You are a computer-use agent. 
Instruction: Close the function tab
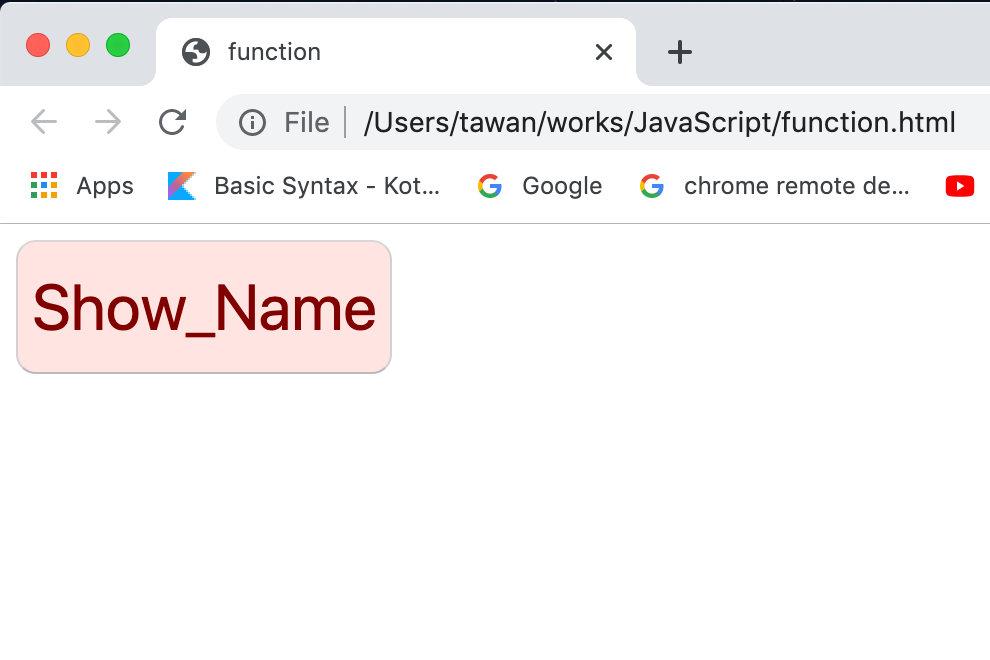604,52
